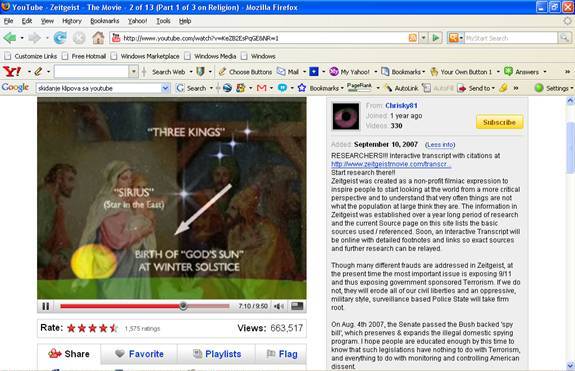The height and width of the screenshot is (371, 575).
Task: Click the Forward navigation arrow
Action: click(x=34, y=38)
